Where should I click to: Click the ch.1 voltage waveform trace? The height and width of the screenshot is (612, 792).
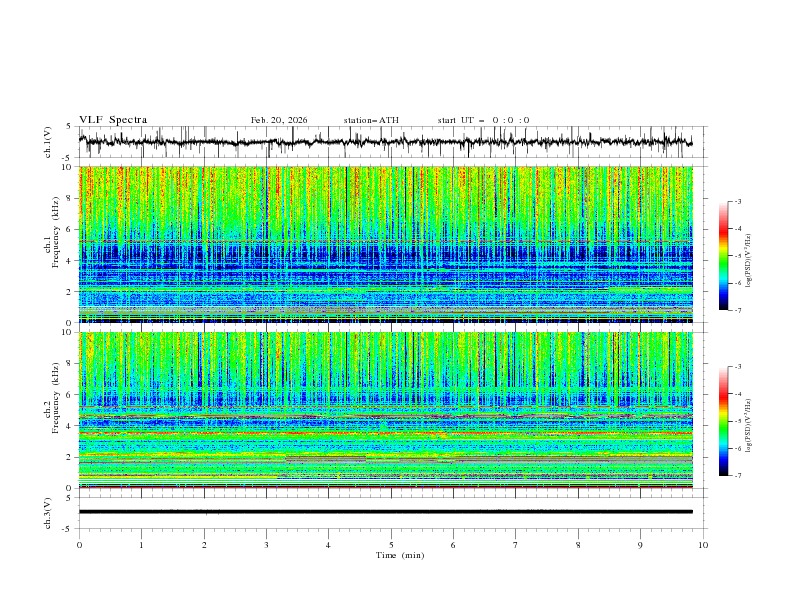[x=385, y=142]
